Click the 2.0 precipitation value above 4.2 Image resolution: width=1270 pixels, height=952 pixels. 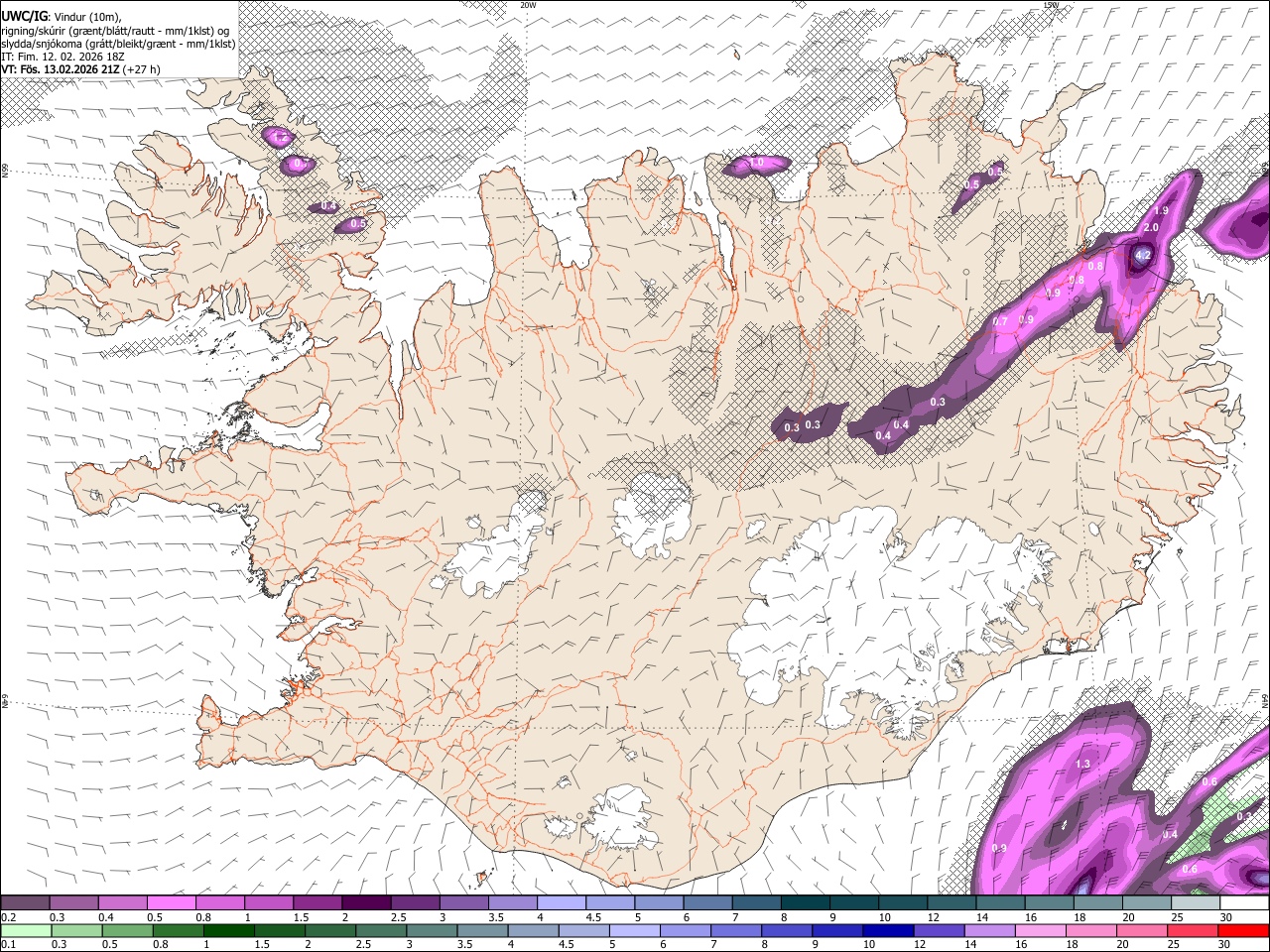click(x=1151, y=228)
